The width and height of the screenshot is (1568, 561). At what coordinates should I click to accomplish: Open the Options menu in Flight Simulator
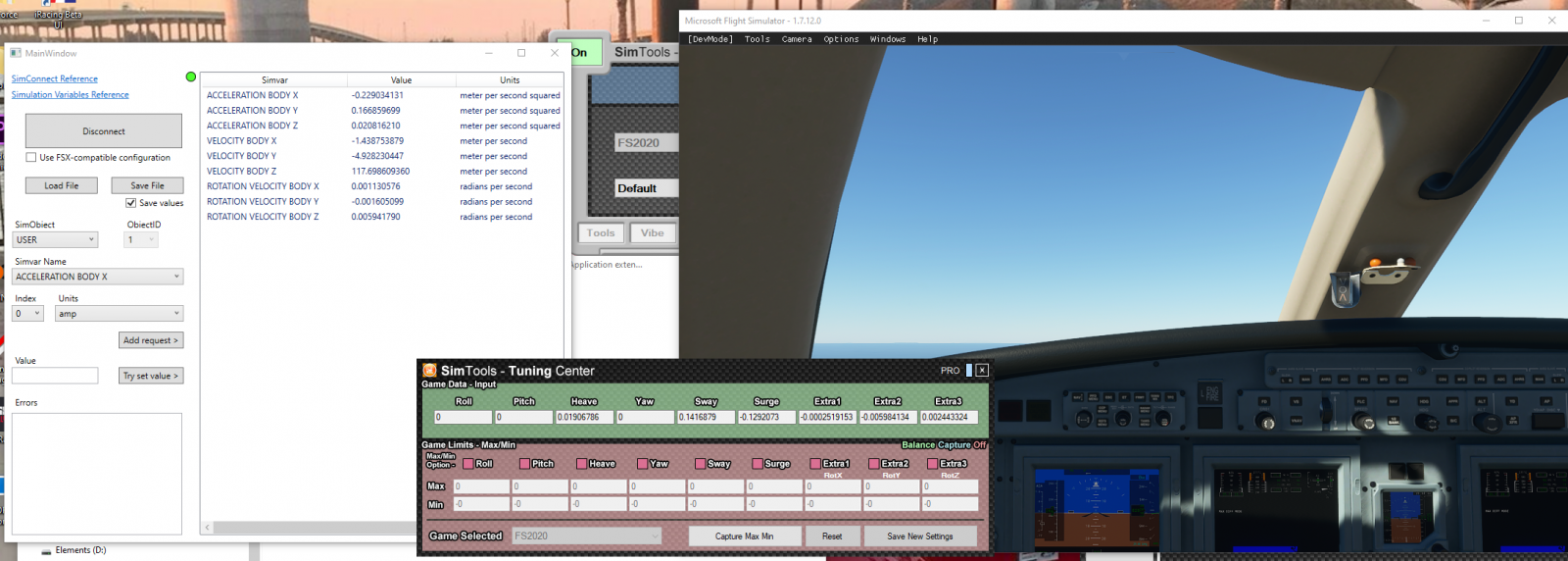[841, 39]
